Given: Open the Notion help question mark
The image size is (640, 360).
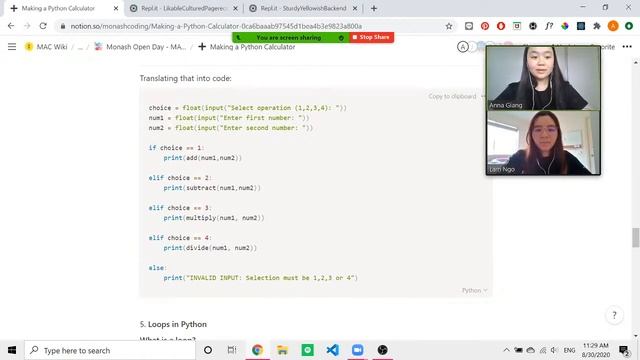Looking at the screenshot, I should click(x=614, y=315).
